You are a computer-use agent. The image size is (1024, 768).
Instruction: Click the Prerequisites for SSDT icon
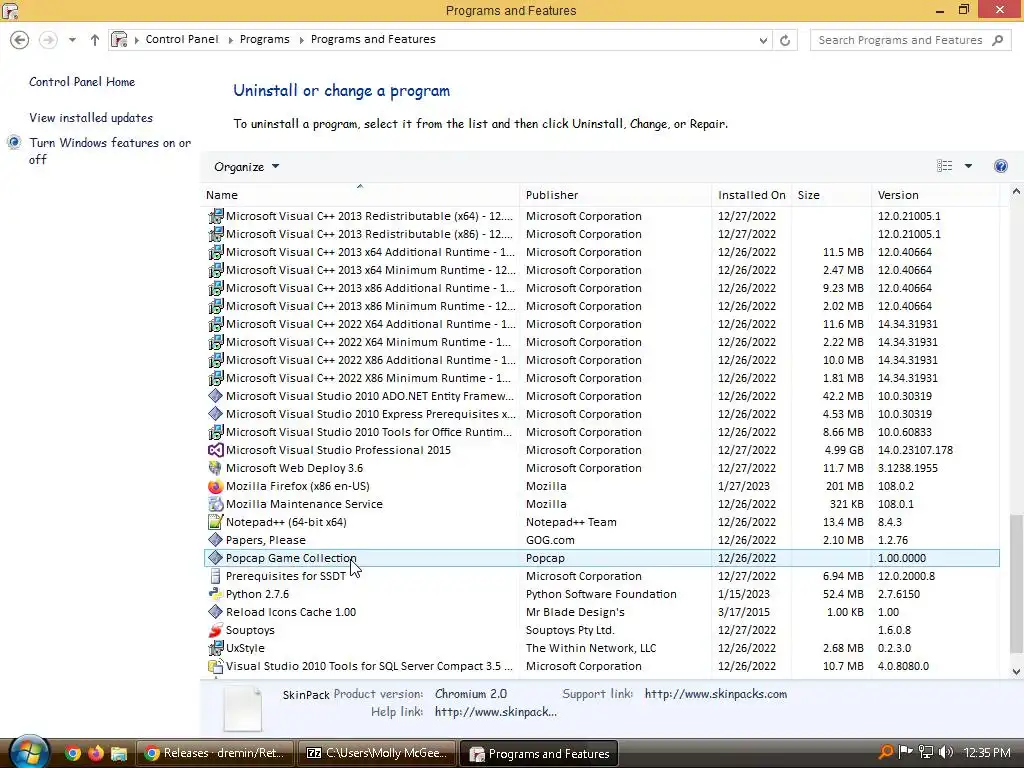point(215,576)
